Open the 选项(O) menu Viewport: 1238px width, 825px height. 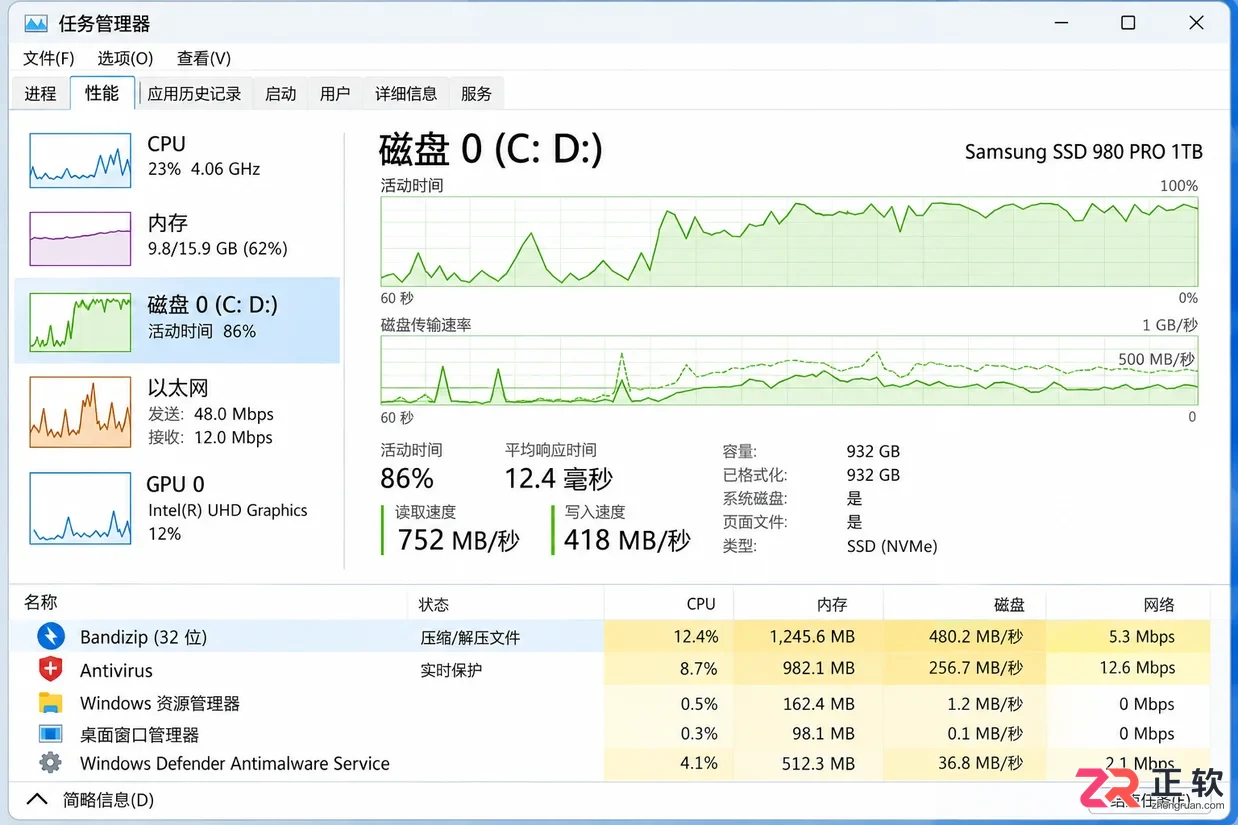(x=125, y=58)
